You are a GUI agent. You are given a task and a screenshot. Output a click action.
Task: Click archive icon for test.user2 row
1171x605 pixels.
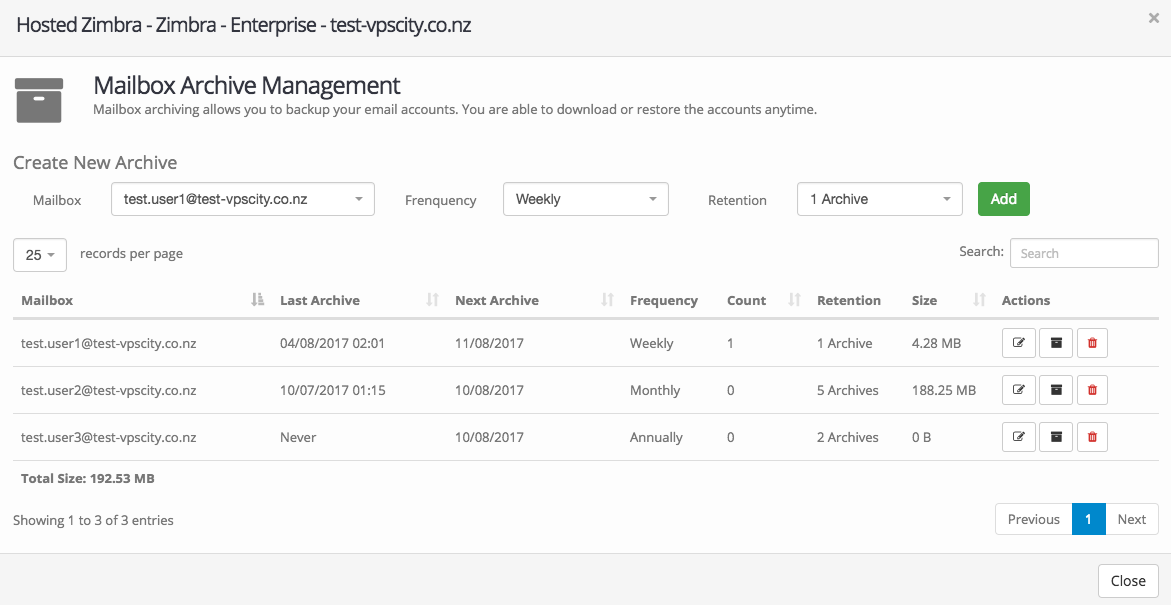pyautogui.click(x=1055, y=390)
